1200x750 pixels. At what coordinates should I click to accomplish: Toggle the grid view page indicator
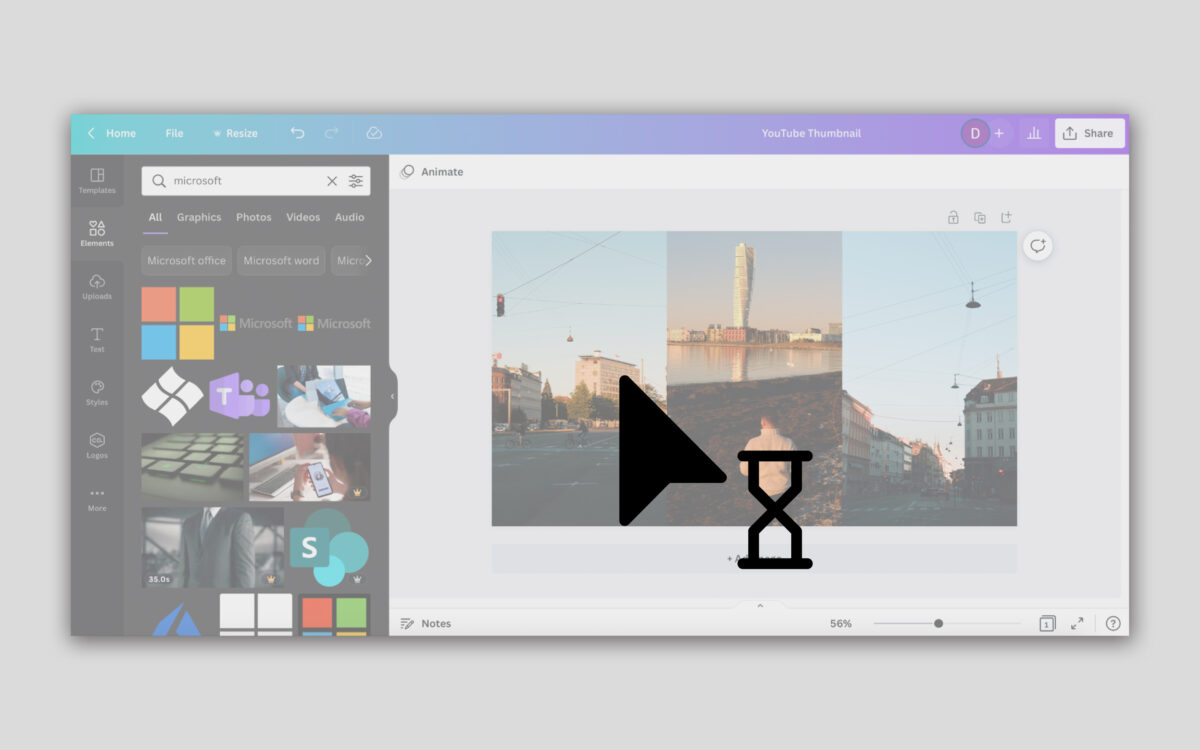1046,623
